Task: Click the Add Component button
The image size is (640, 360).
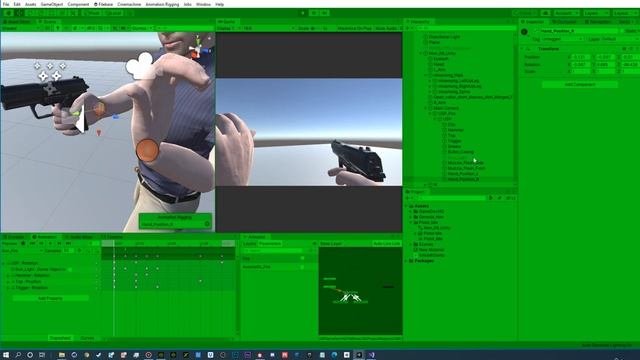Action: [x=580, y=84]
